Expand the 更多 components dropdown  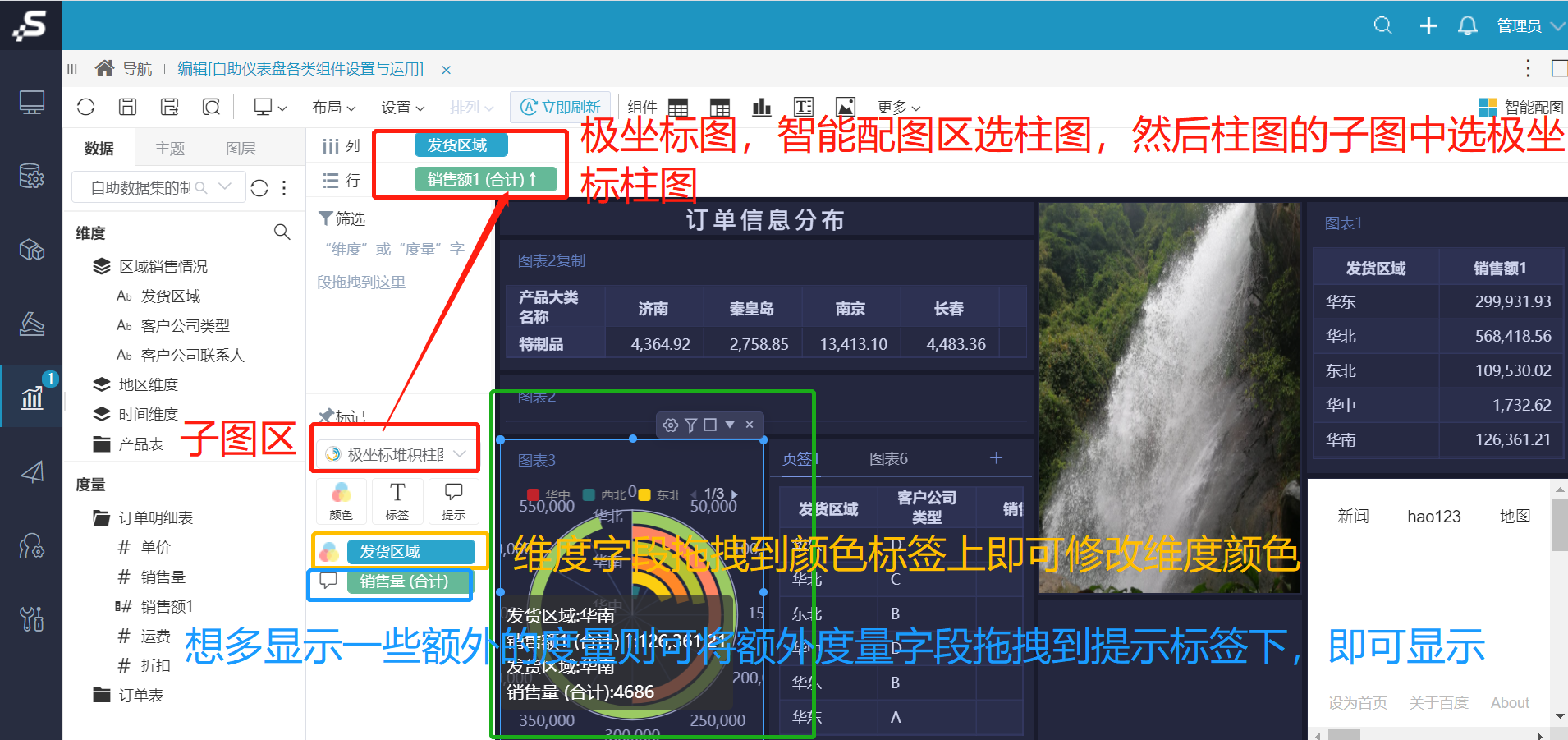[x=899, y=108]
